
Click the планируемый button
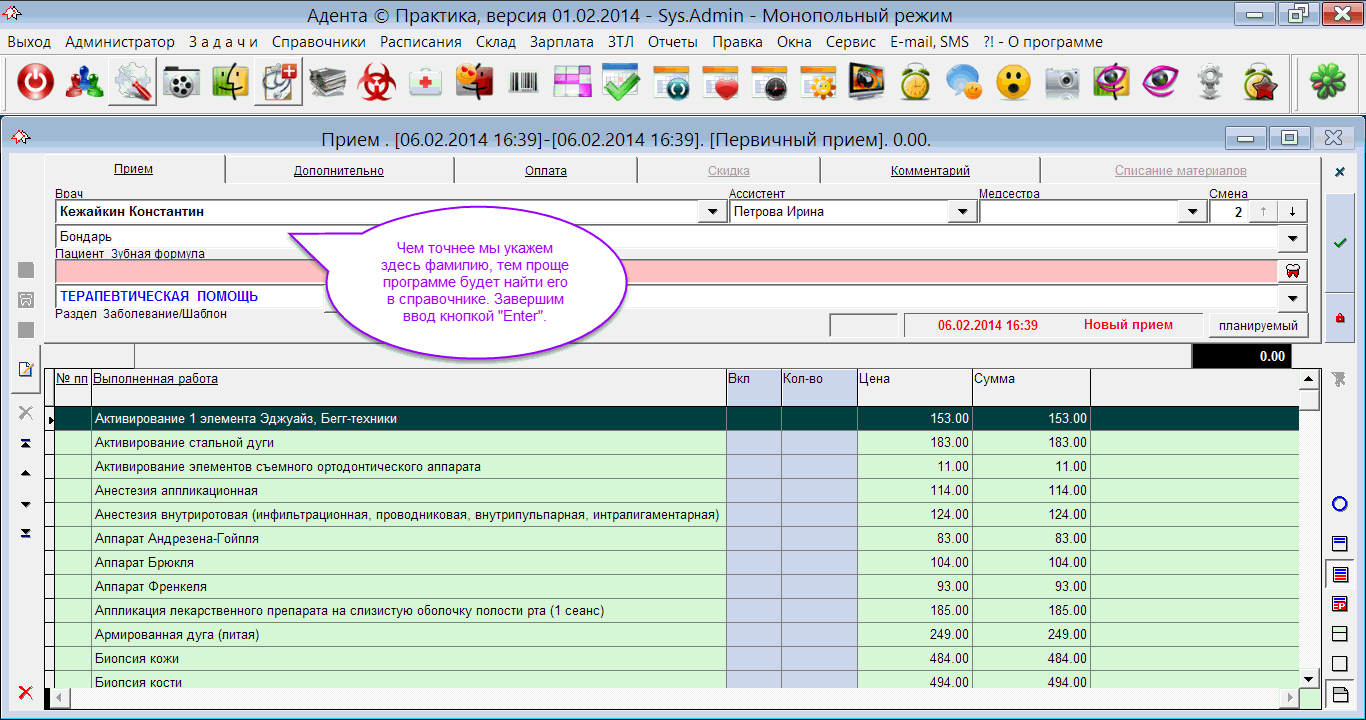[x=1258, y=325]
